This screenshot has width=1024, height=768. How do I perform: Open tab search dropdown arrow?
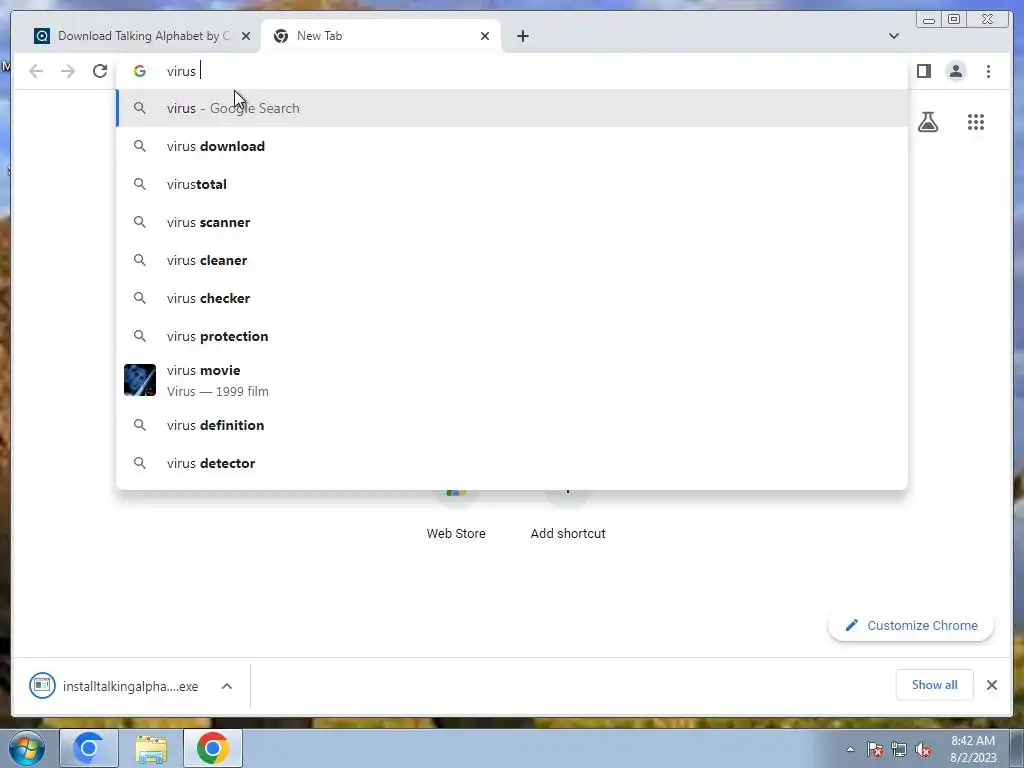click(x=894, y=36)
